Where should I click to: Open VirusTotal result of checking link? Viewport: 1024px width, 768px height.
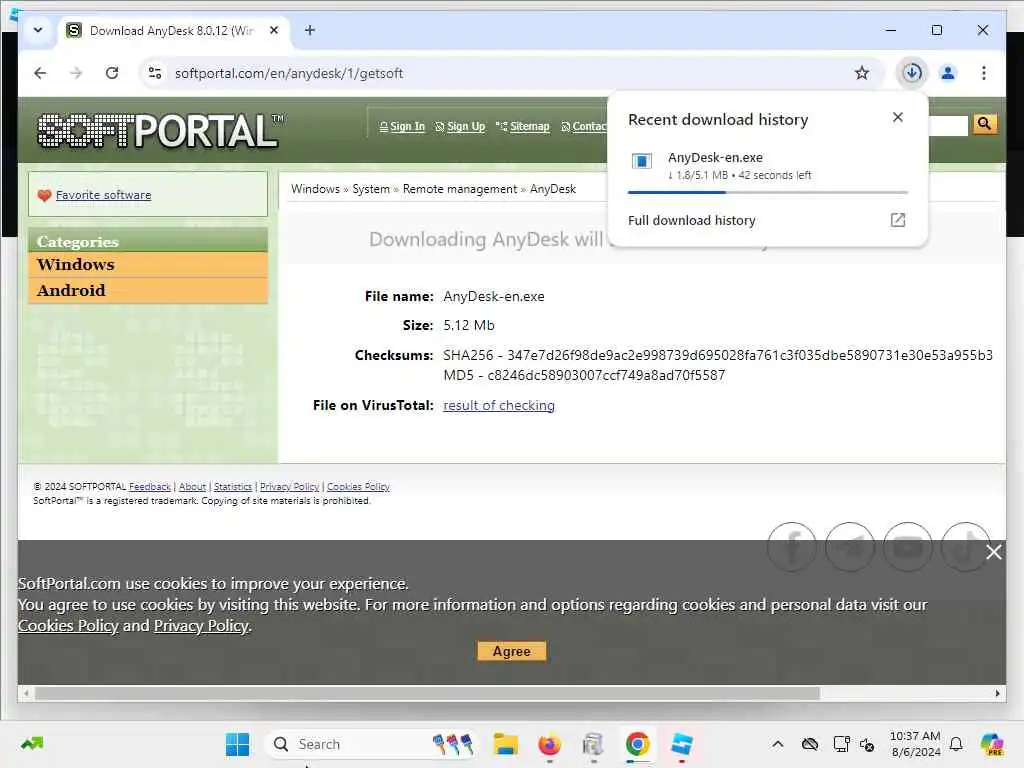[x=499, y=406]
